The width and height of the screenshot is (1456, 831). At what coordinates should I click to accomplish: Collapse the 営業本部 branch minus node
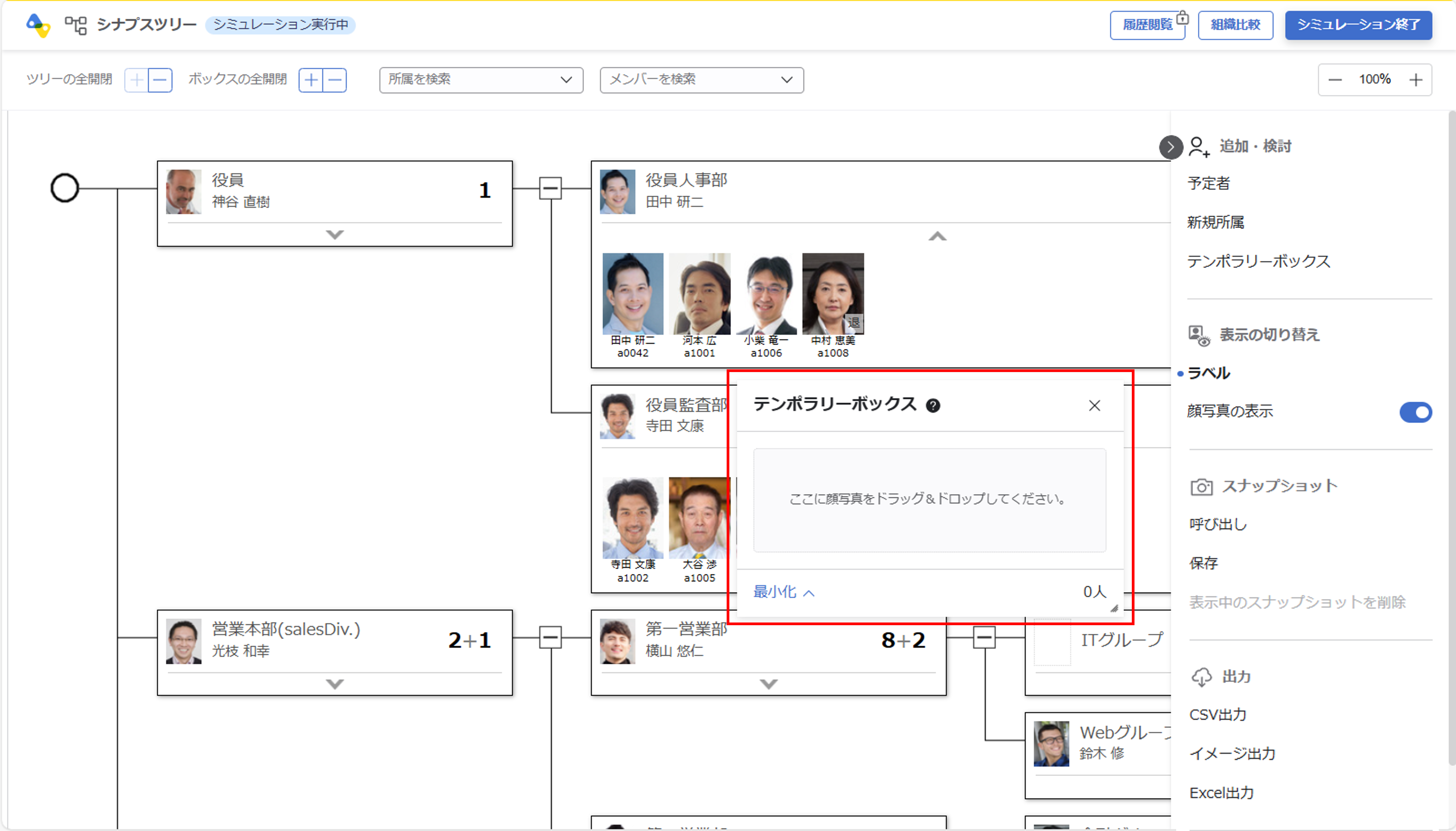pos(550,638)
